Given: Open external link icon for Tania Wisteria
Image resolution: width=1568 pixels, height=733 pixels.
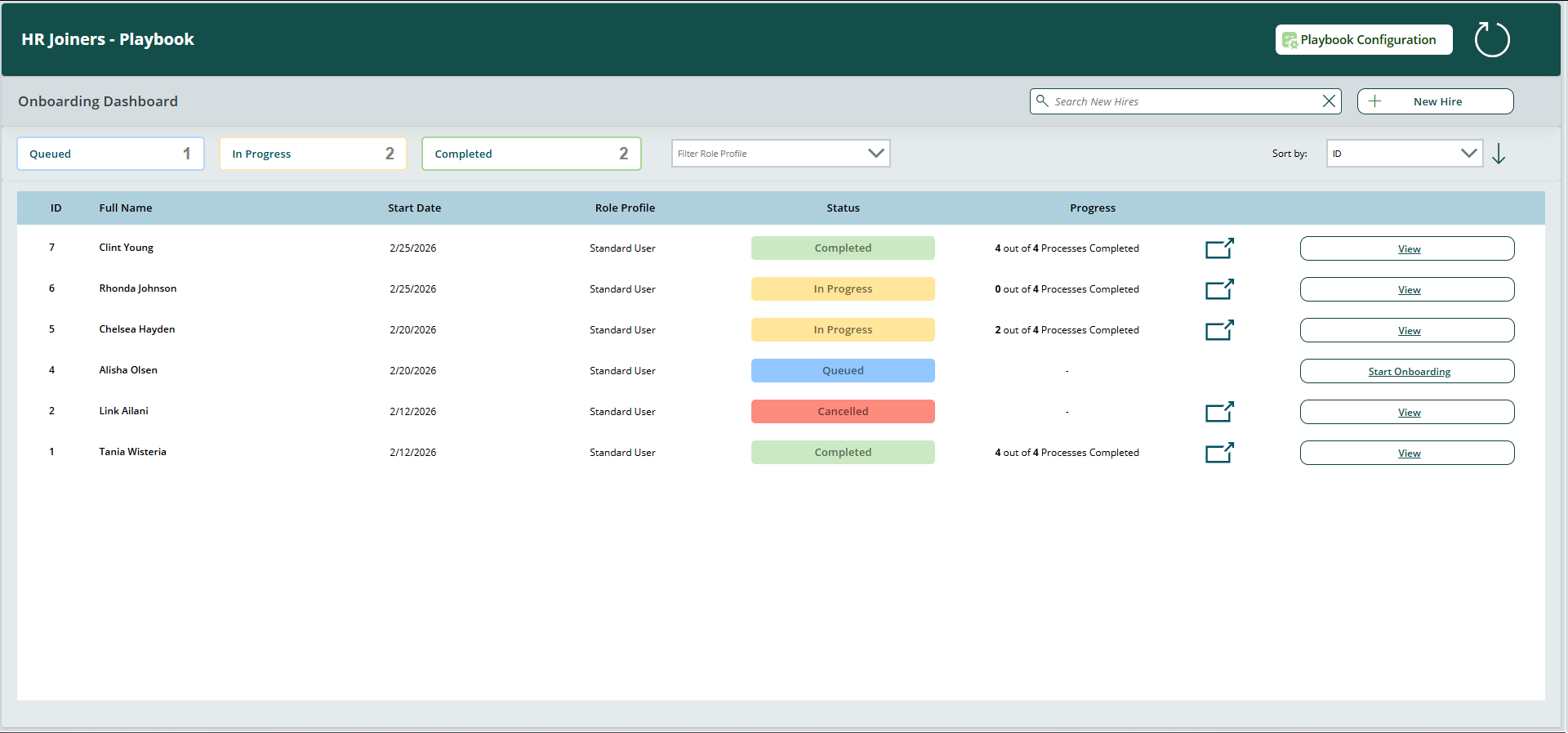Looking at the screenshot, I should pyautogui.click(x=1219, y=453).
